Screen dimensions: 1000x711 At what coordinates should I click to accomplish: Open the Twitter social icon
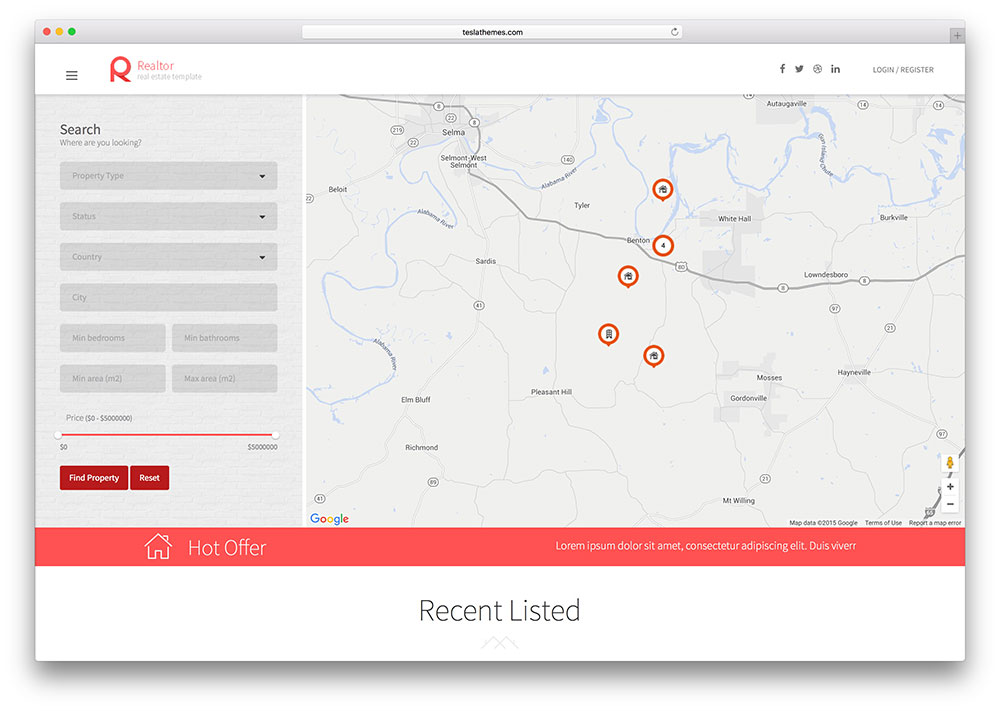coord(799,68)
